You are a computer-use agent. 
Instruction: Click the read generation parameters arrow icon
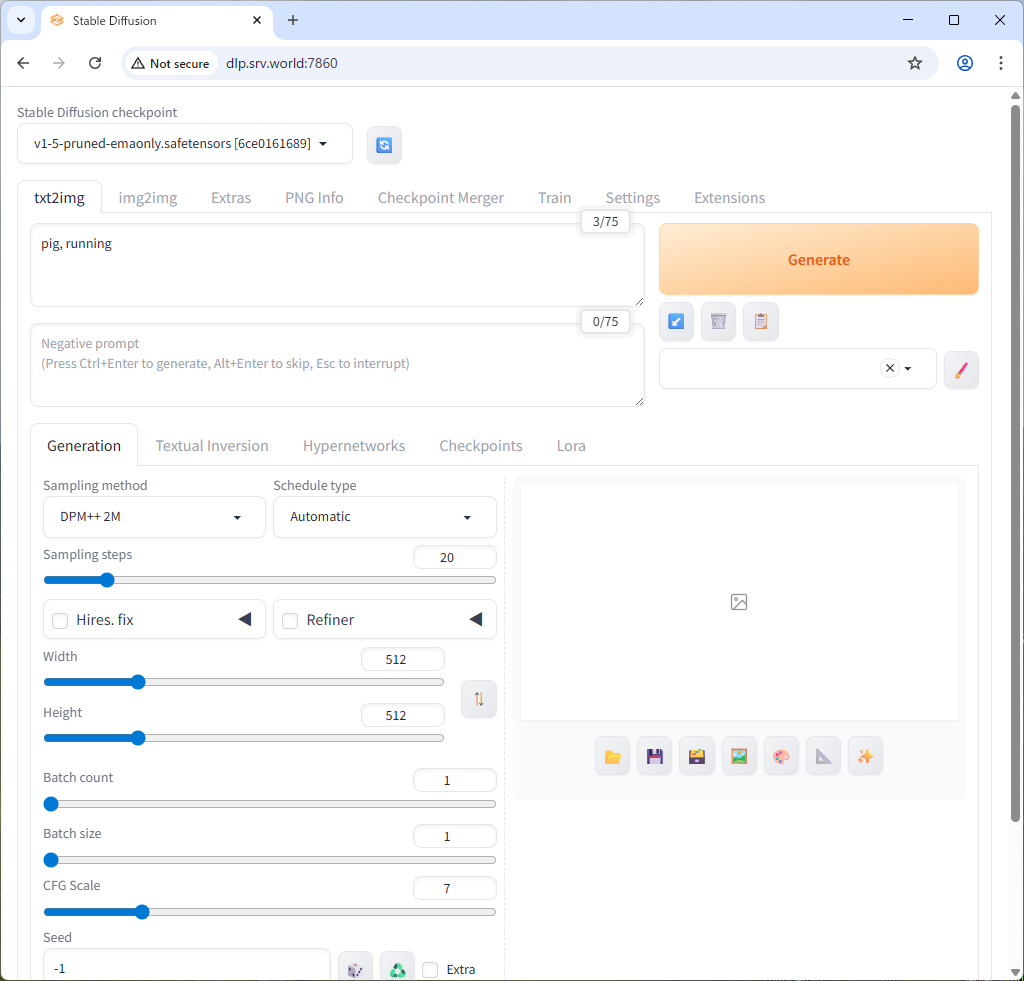676,321
